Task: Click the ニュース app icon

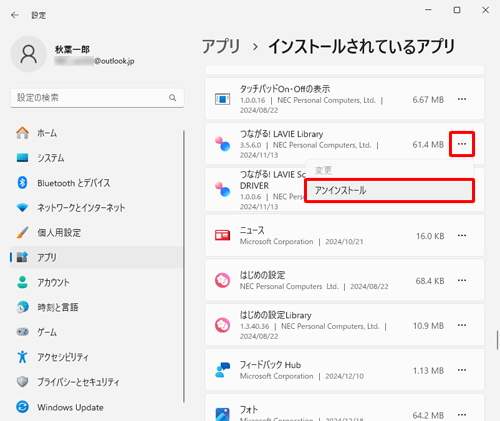Action: tap(222, 235)
